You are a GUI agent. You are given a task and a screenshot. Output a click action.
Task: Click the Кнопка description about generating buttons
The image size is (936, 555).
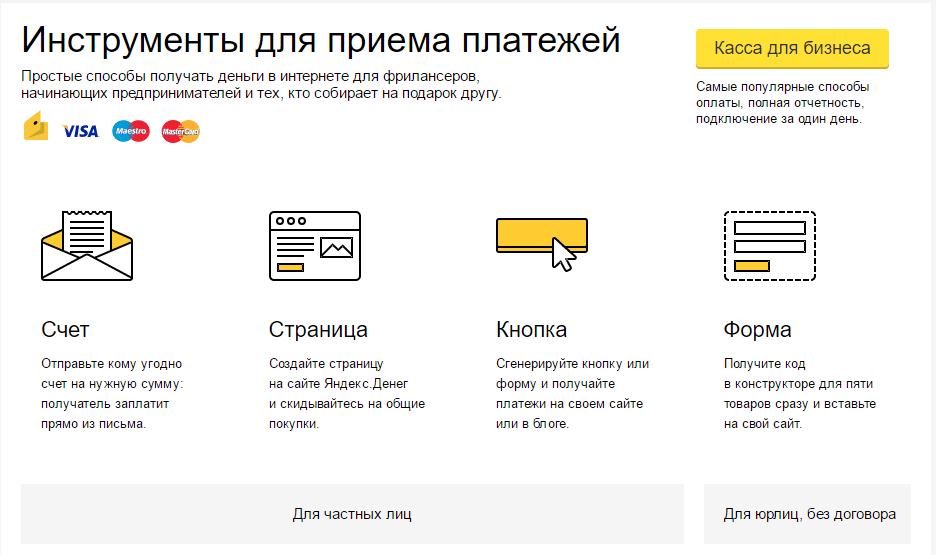pyautogui.click(x=572, y=393)
